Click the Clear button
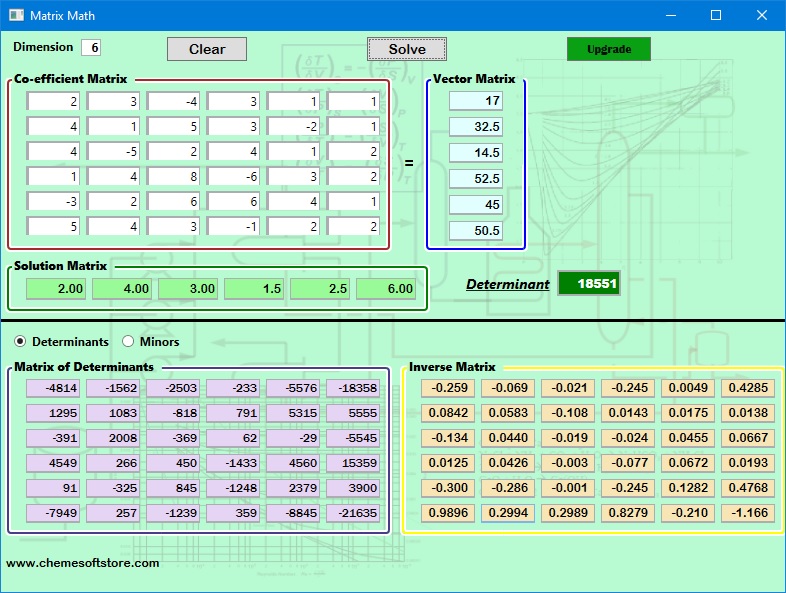 click(x=207, y=49)
